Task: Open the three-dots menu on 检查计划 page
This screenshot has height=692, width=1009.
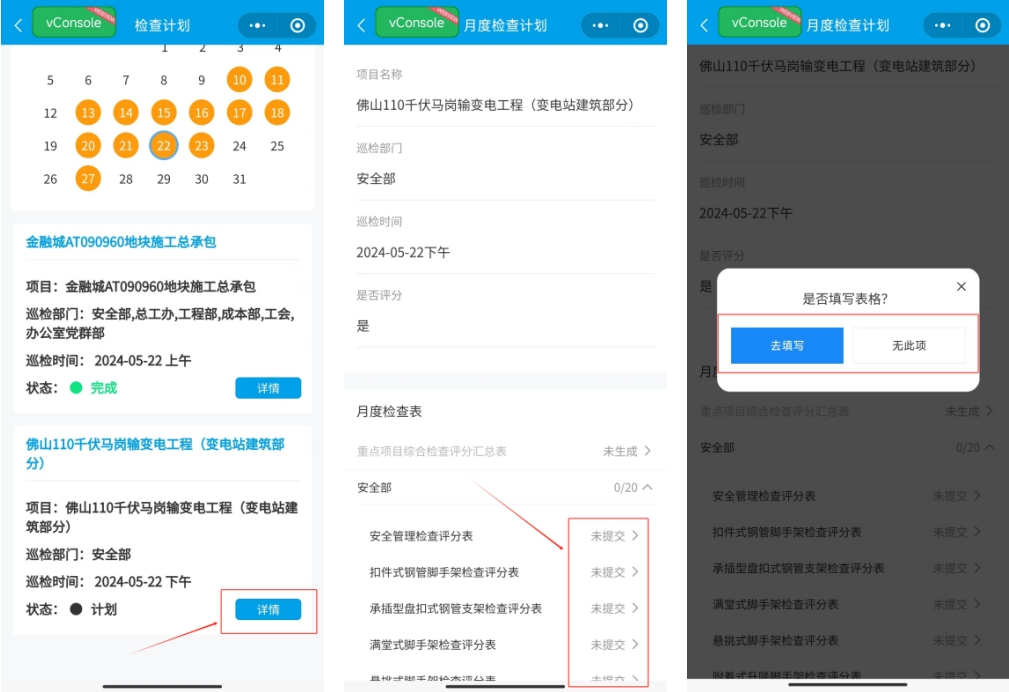Action: pos(258,26)
